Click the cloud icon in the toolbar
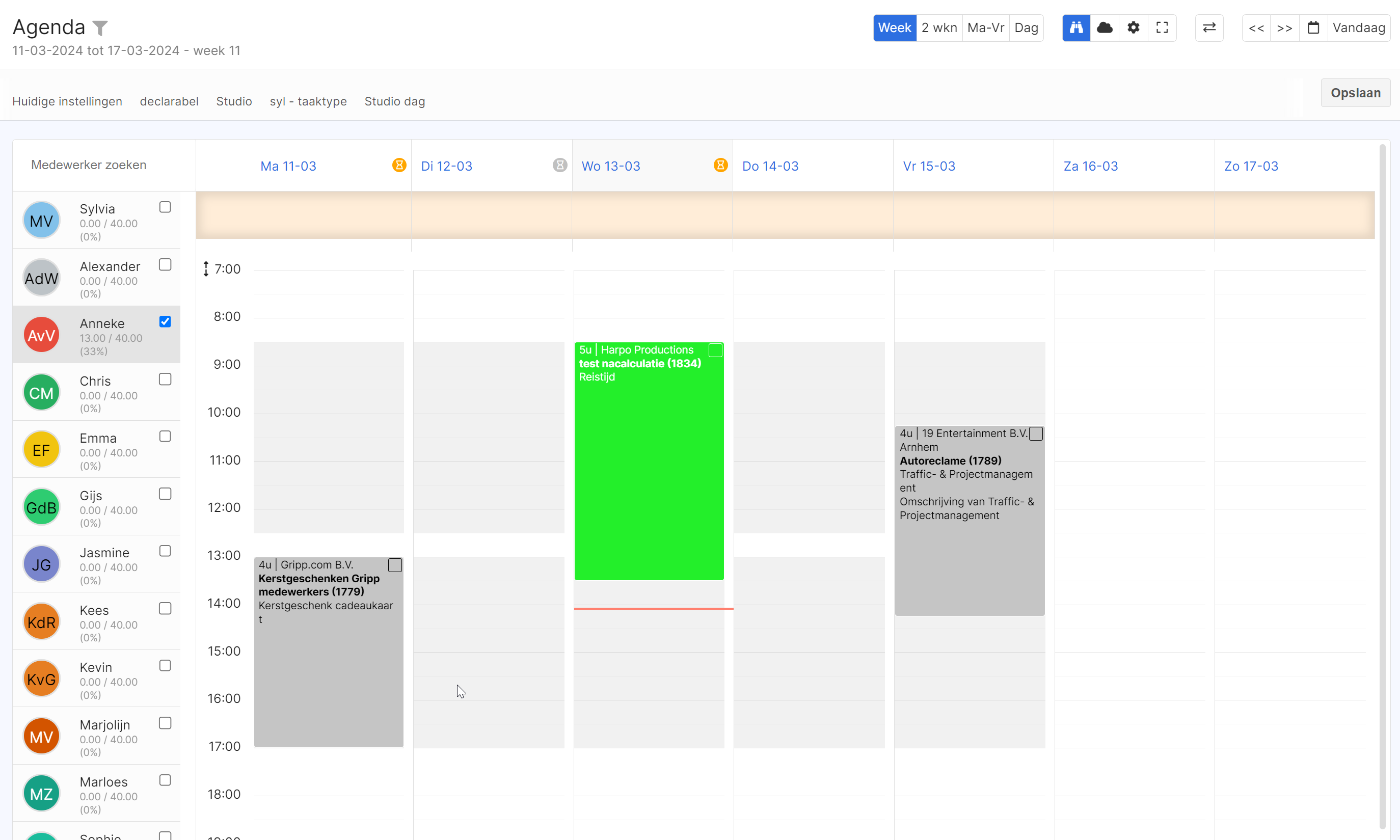This screenshot has height=840, width=1400. coord(1105,28)
